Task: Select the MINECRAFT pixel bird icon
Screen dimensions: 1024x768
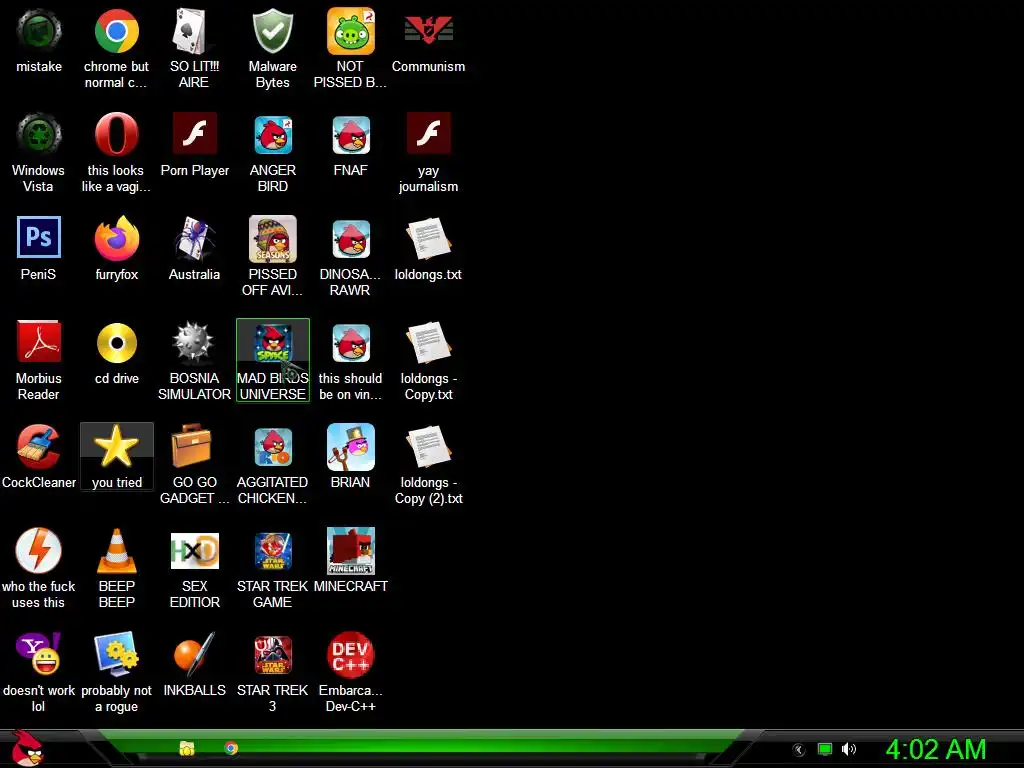Action: [351, 551]
